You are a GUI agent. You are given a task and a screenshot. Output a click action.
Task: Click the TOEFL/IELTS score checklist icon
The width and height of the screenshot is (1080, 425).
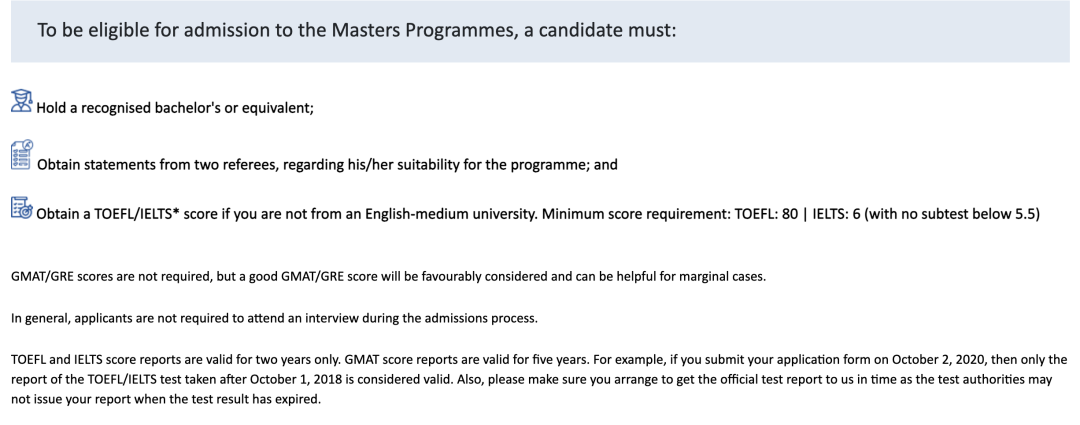22,209
